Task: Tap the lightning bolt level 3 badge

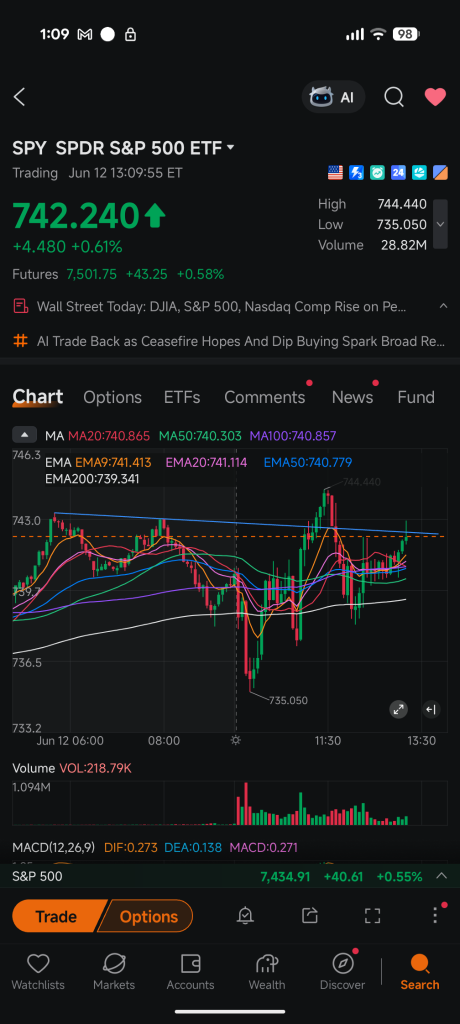Action: [x=356, y=172]
